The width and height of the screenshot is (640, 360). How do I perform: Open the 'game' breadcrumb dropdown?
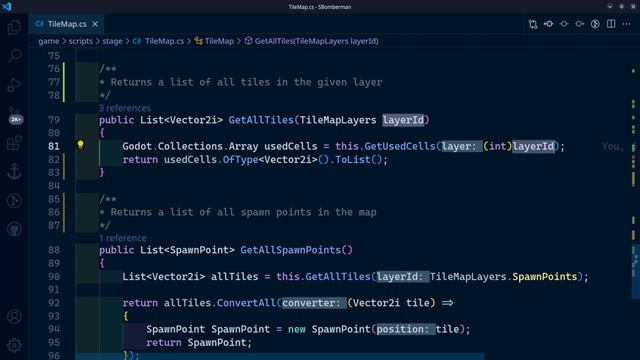pyautogui.click(x=49, y=41)
